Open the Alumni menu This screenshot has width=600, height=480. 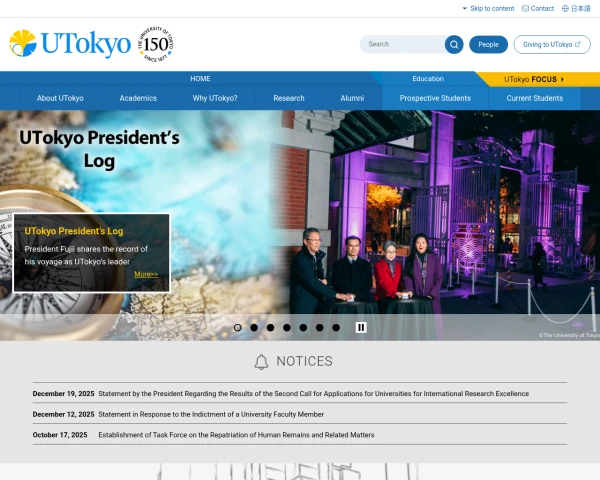click(x=352, y=98)
